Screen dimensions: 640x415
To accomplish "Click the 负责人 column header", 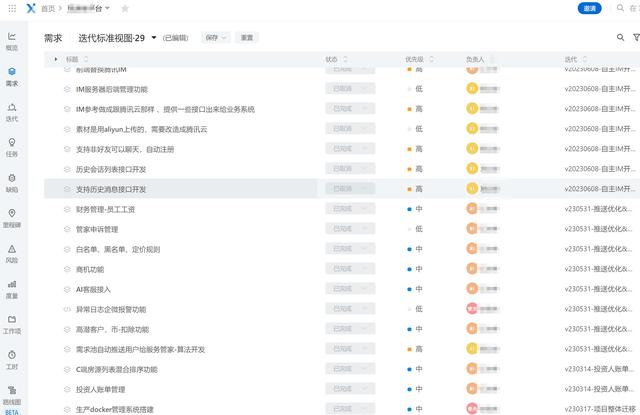I will 475,60.
